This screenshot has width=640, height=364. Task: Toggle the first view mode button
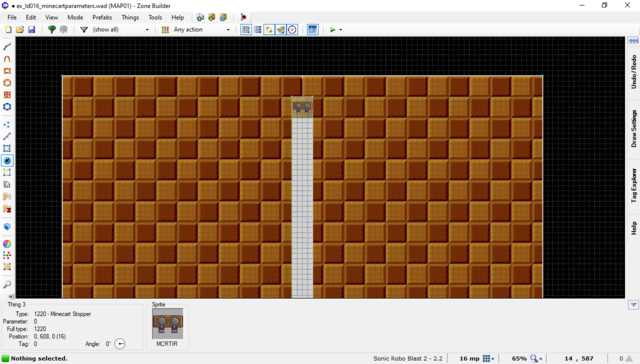pyautogui.click(x=246, y=29)
